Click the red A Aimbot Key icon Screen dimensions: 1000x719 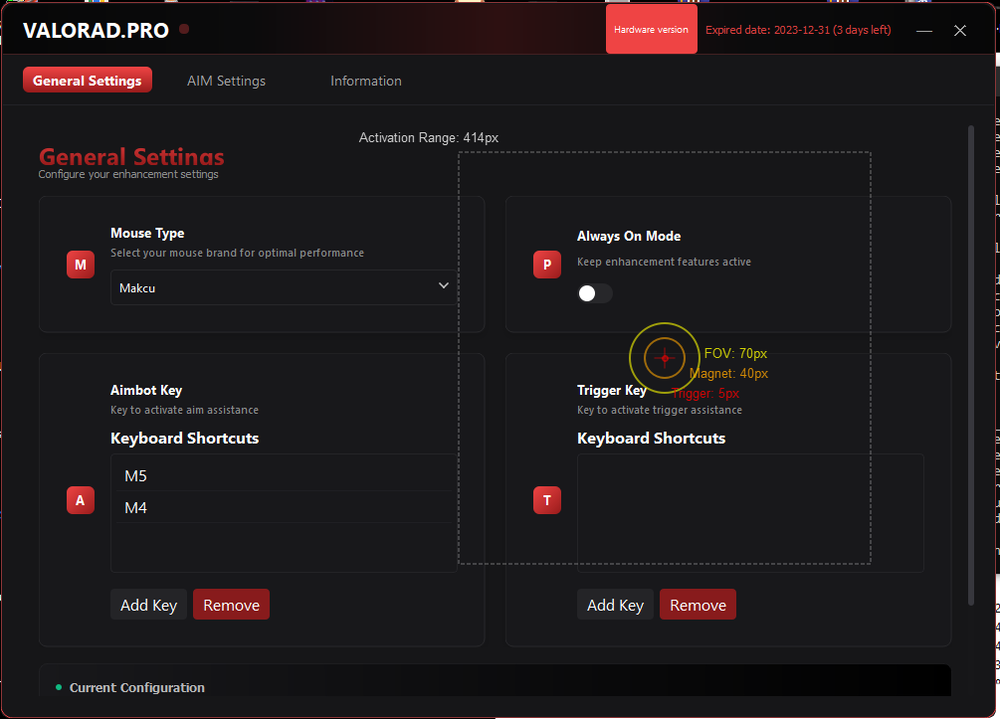[x=80, y=500]
